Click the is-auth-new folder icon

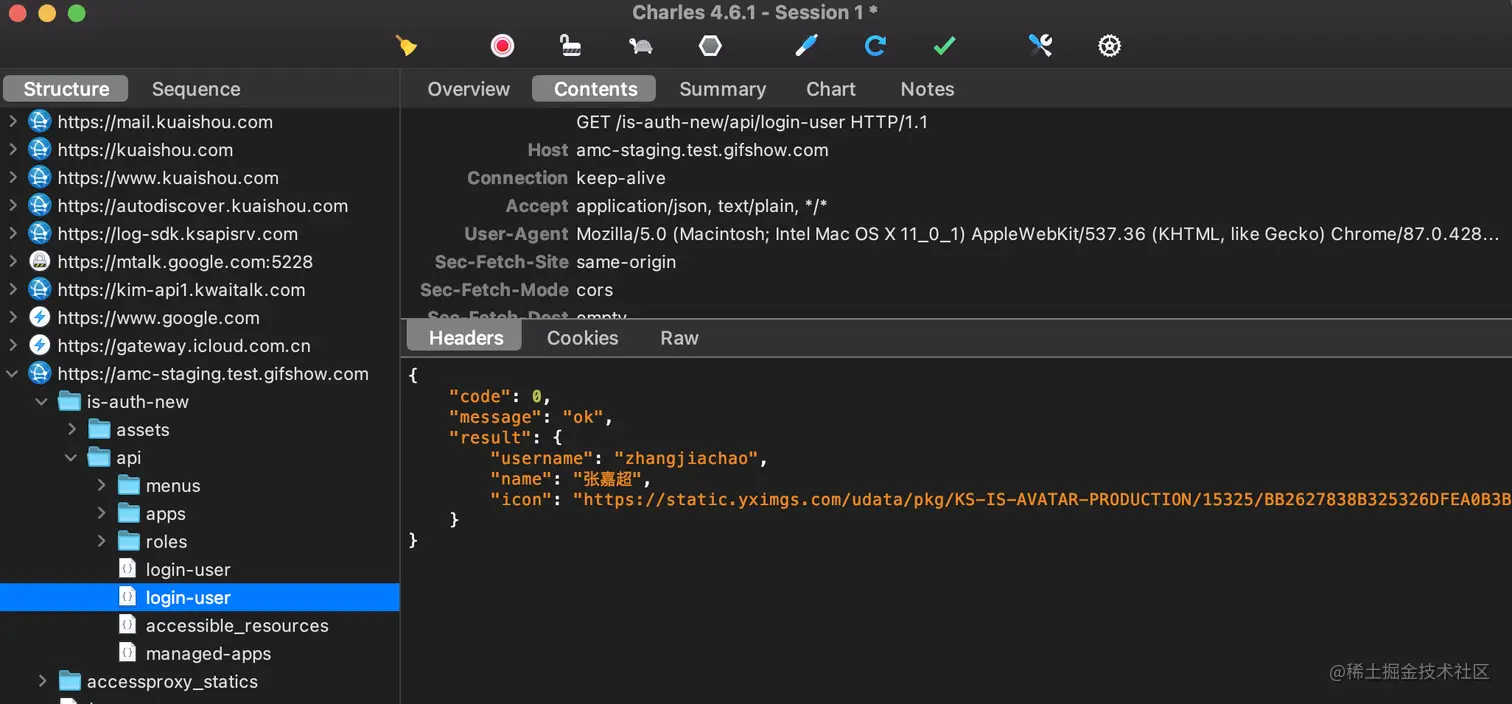coord(69,402)
